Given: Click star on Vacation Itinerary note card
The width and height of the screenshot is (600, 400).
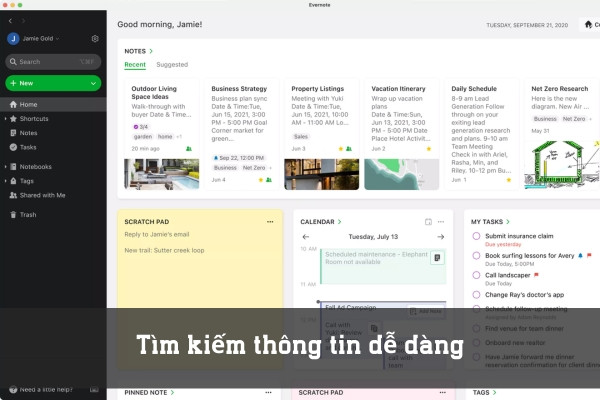Looking at the screenshot, I should pyautogui.click(x=429, y=149).
